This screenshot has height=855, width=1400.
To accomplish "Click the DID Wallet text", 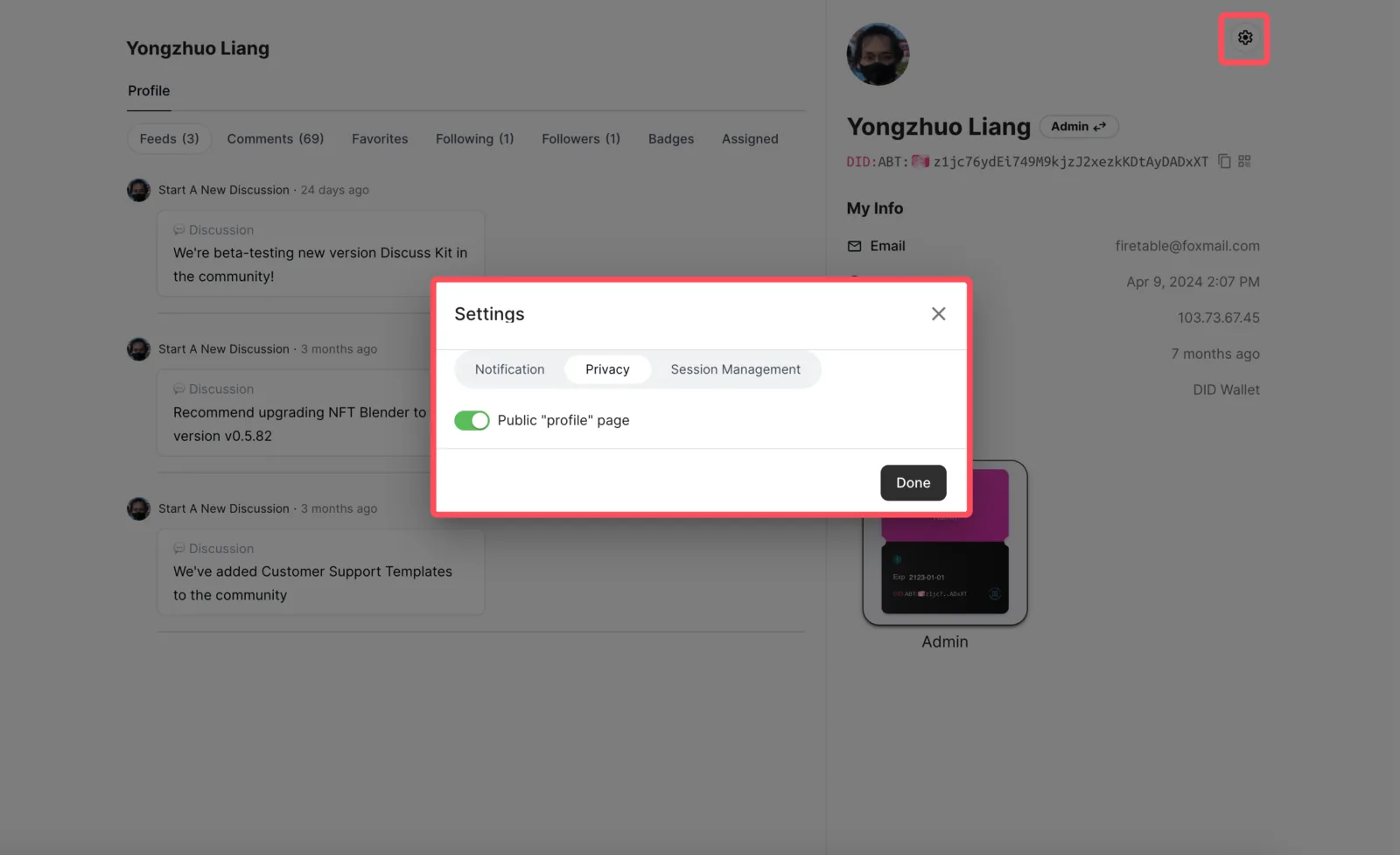I will [x=1226, y=389].
